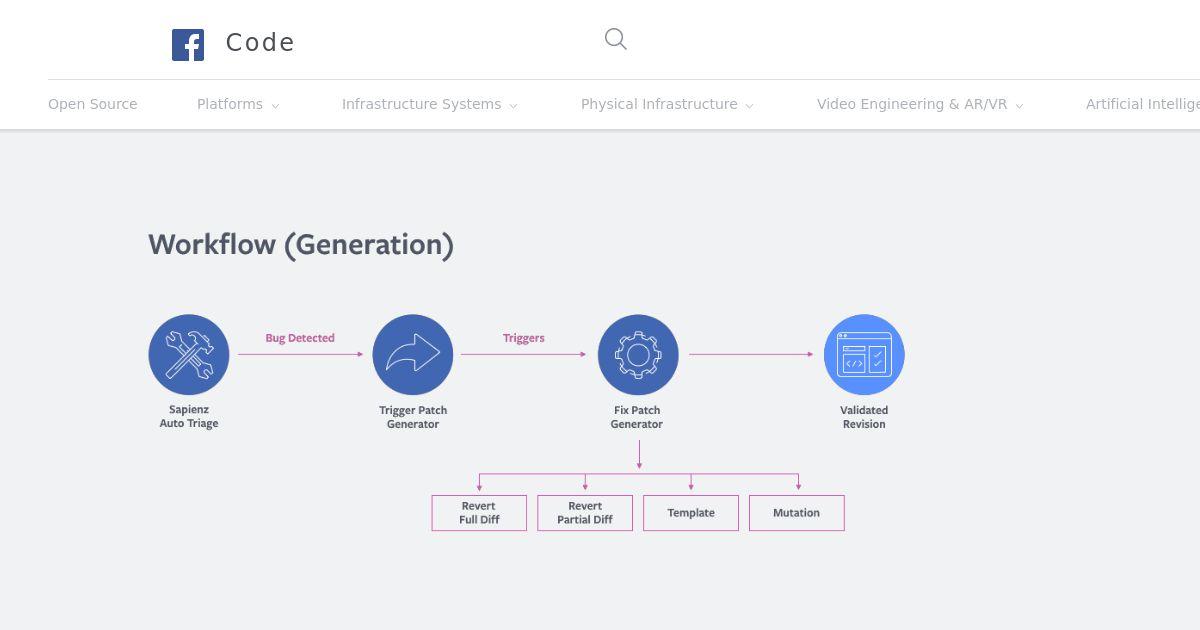Click the Mutation strategy box
Image resolution: width=1200 pixels, height=630 pixels.
(x=796, y=513)
